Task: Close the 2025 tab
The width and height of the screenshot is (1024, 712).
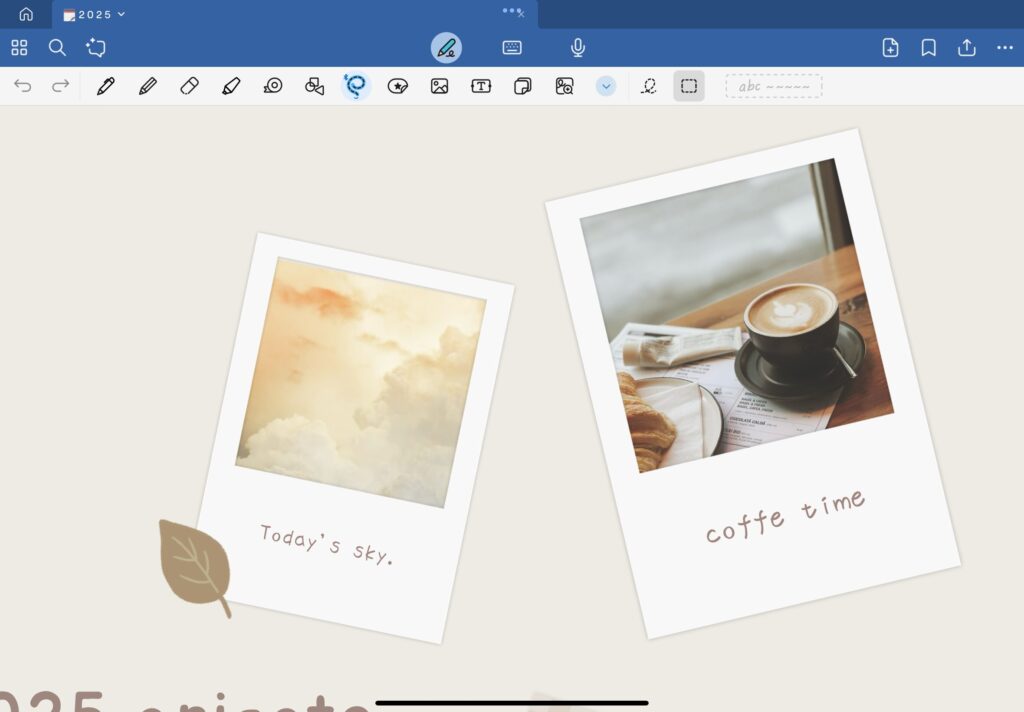Action: point(520,14)
